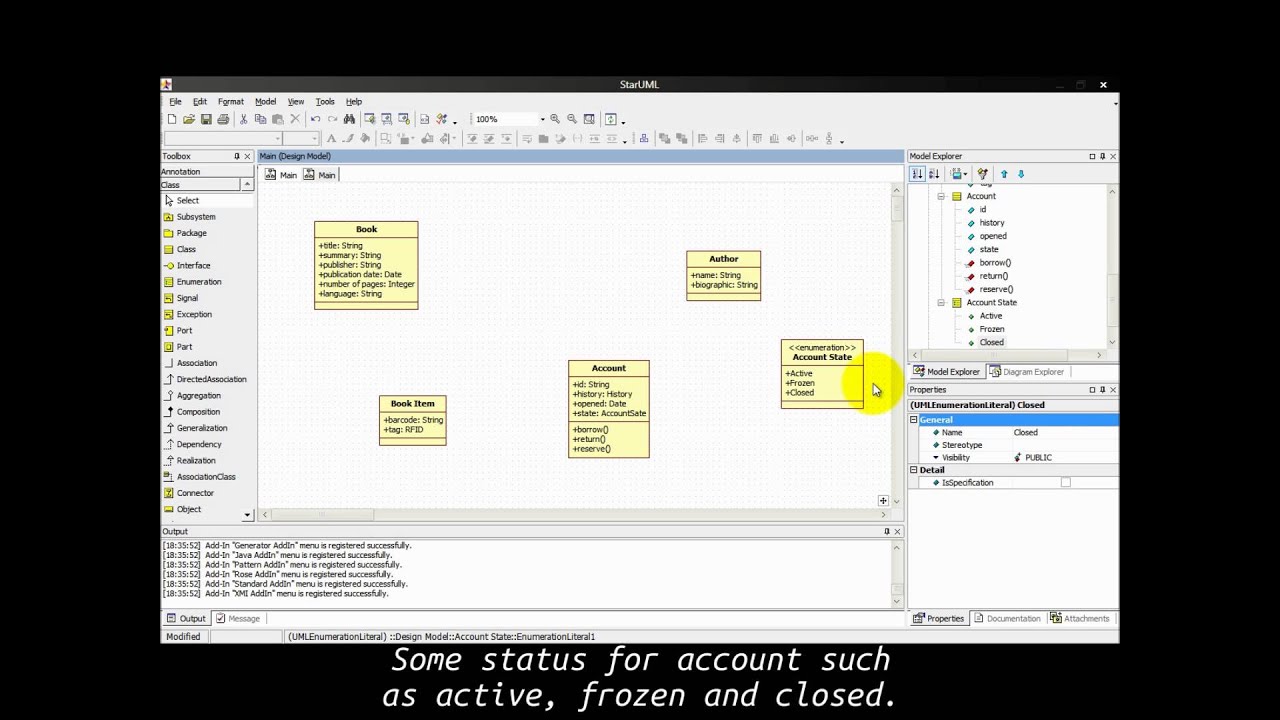Select the Book class in diagram
This screenshot has width=1280, height=720.
366,265
